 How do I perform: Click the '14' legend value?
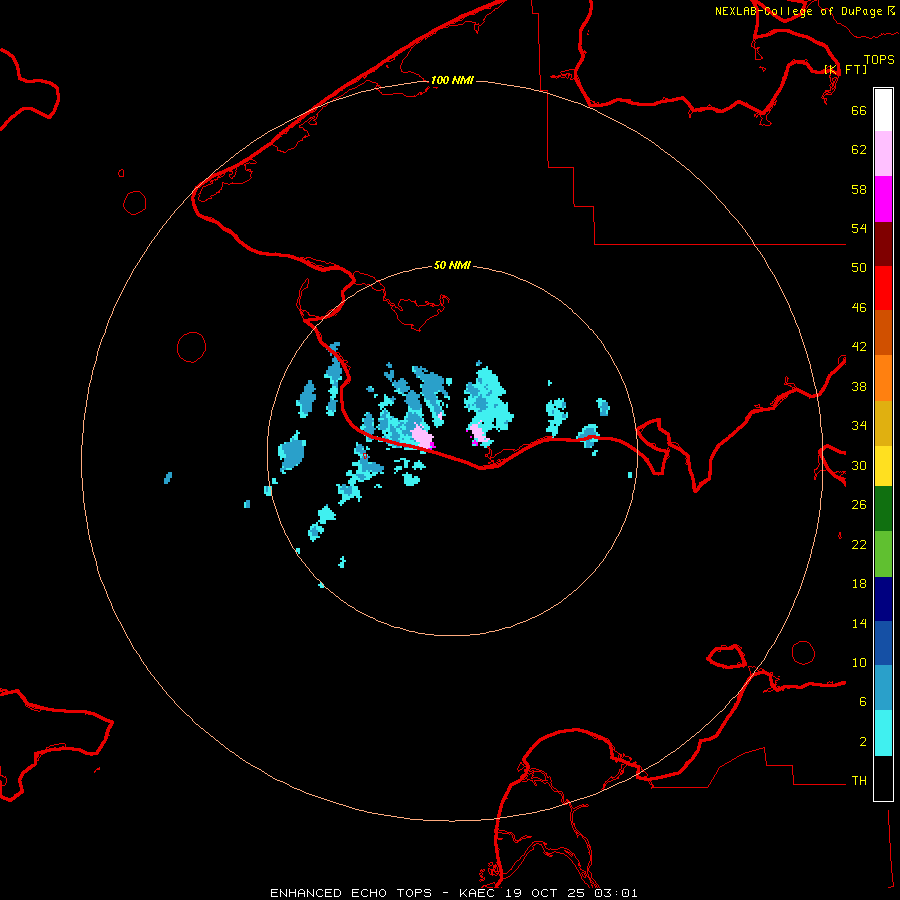(x=859, y=623)
